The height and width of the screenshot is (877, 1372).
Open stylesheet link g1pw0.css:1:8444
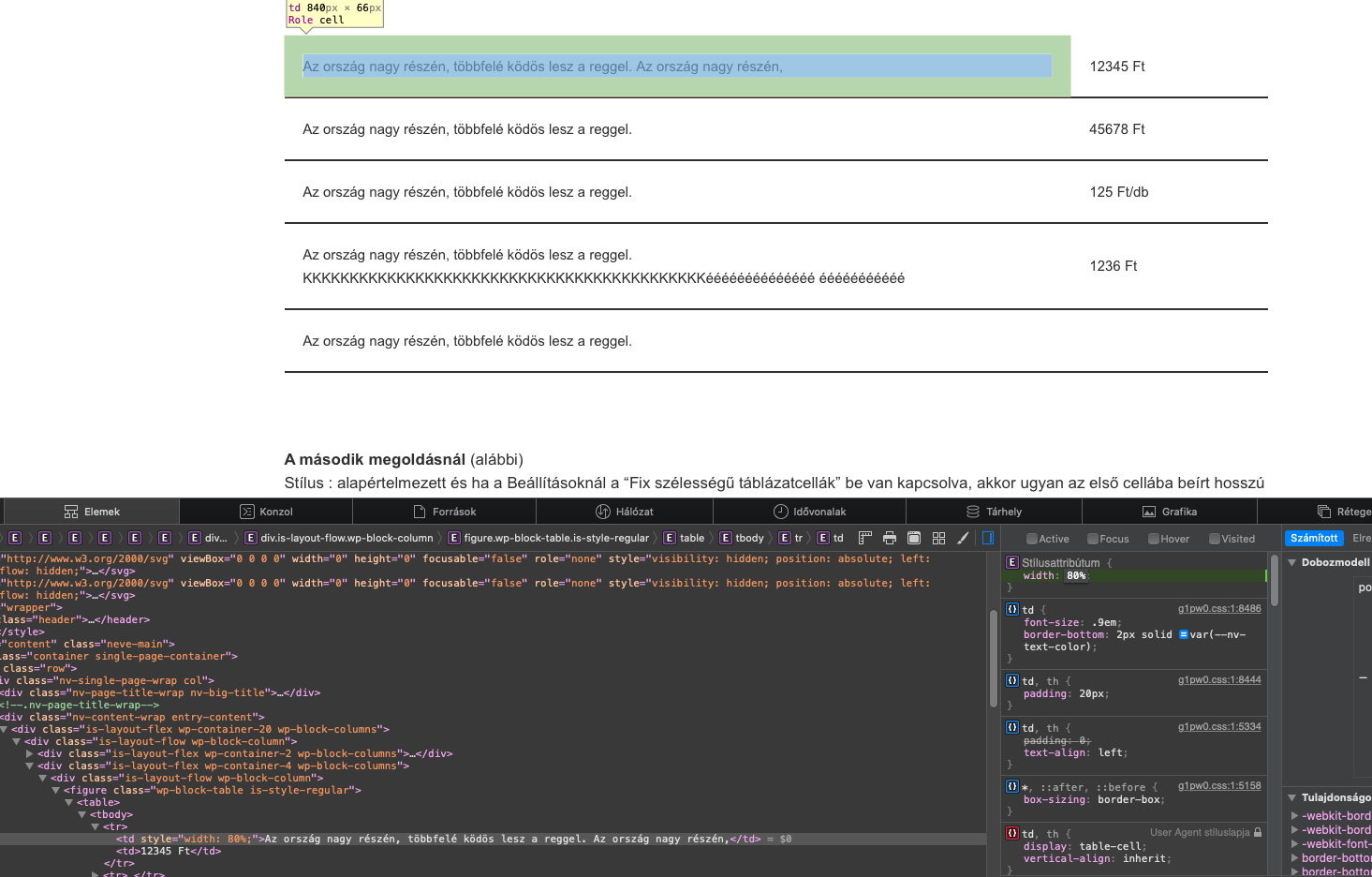pos(1219,680)
